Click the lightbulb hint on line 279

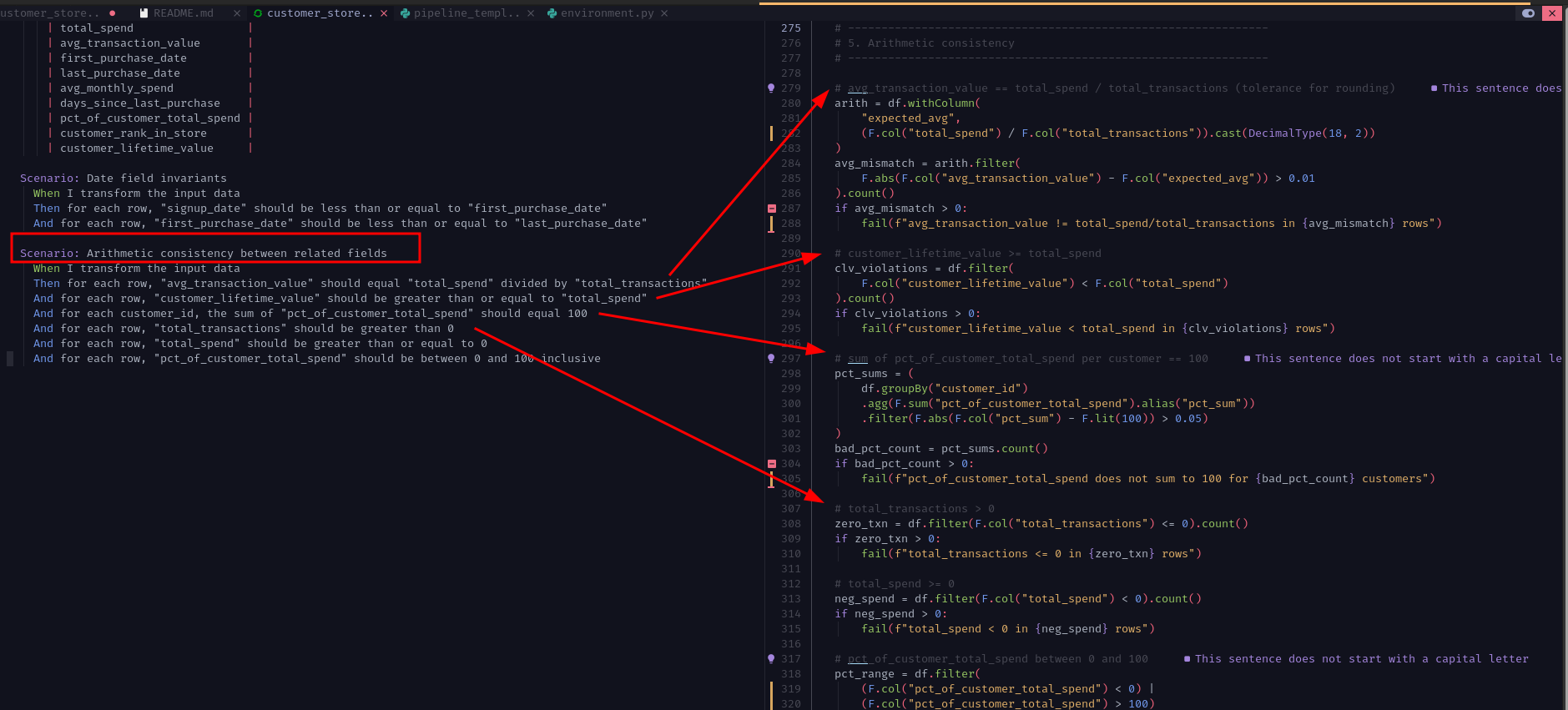(x=771, y=88)
